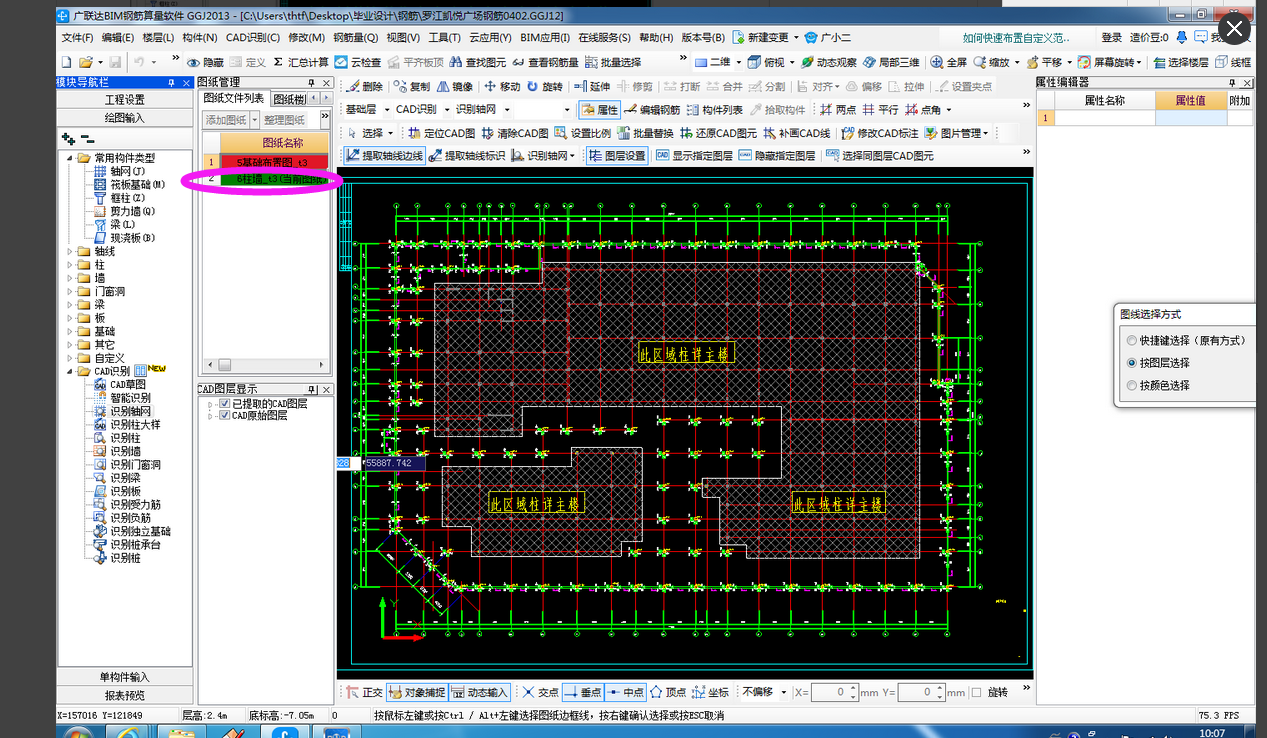Click the drawing list horizontal scrollbar
Viewport: 1267px width, 738px height.
coord(265,365)
